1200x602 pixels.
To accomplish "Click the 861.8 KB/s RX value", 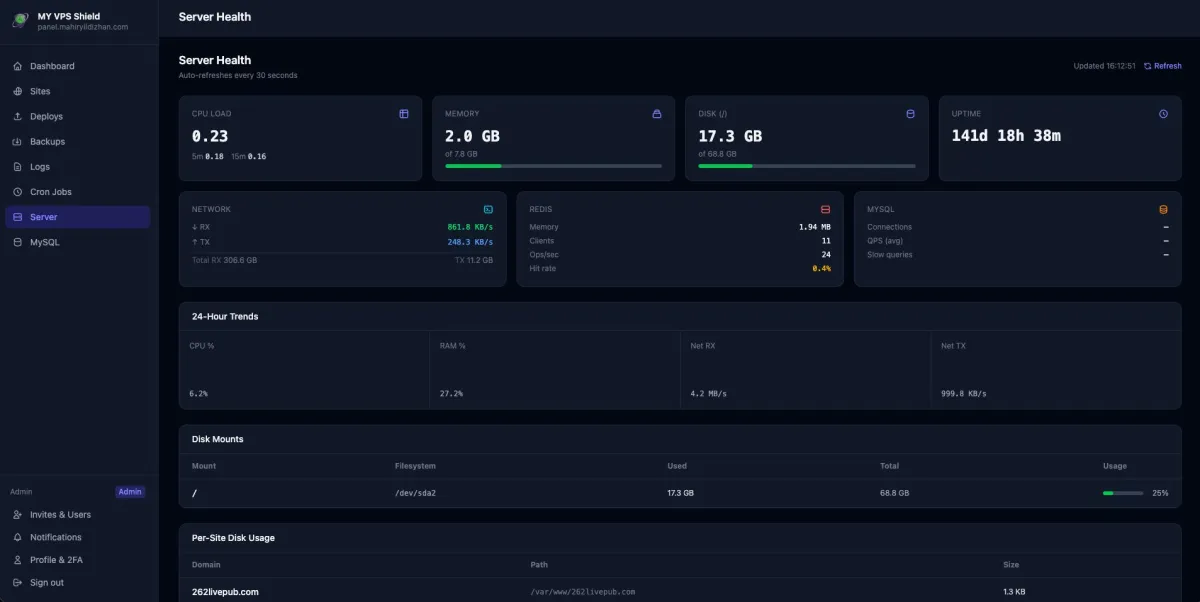I will point(470,227).
